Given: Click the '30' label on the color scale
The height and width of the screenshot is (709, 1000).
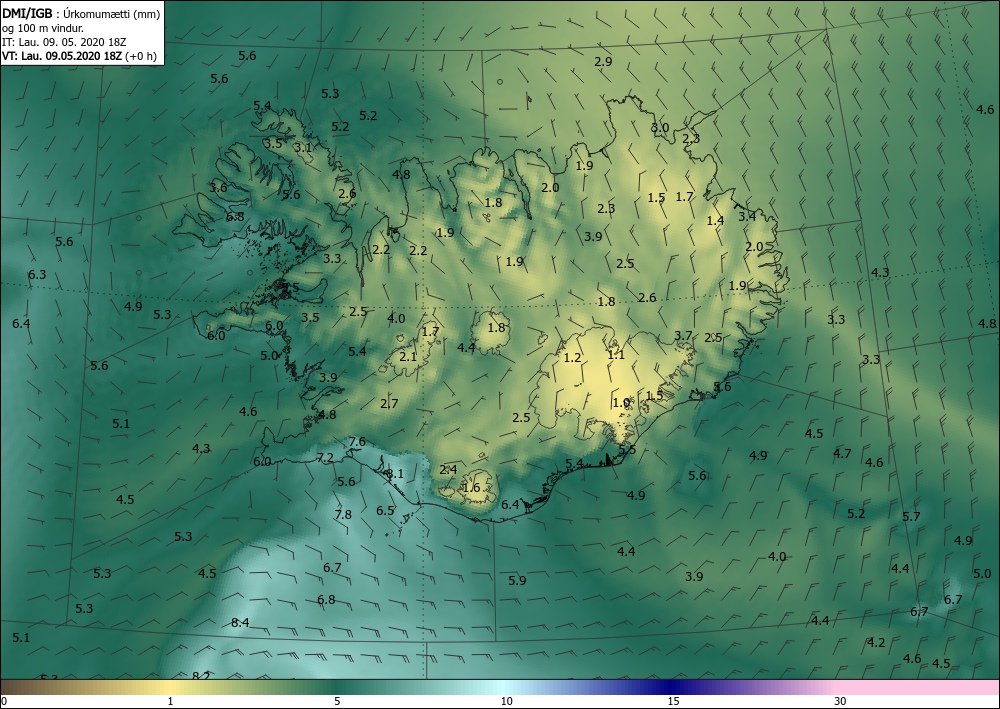Looking at the screenshot, I should [841, 701].
